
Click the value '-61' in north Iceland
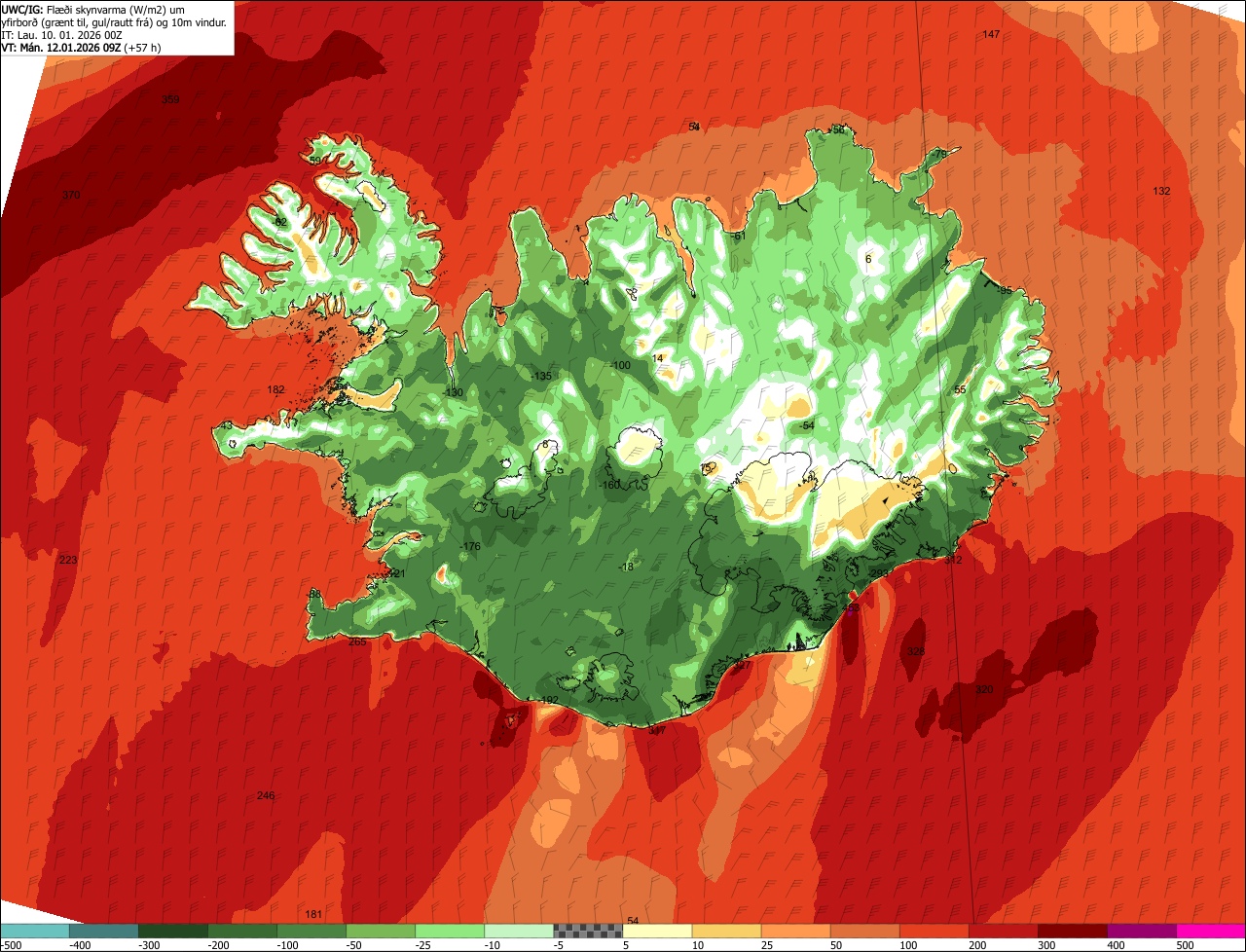point(738,236)
